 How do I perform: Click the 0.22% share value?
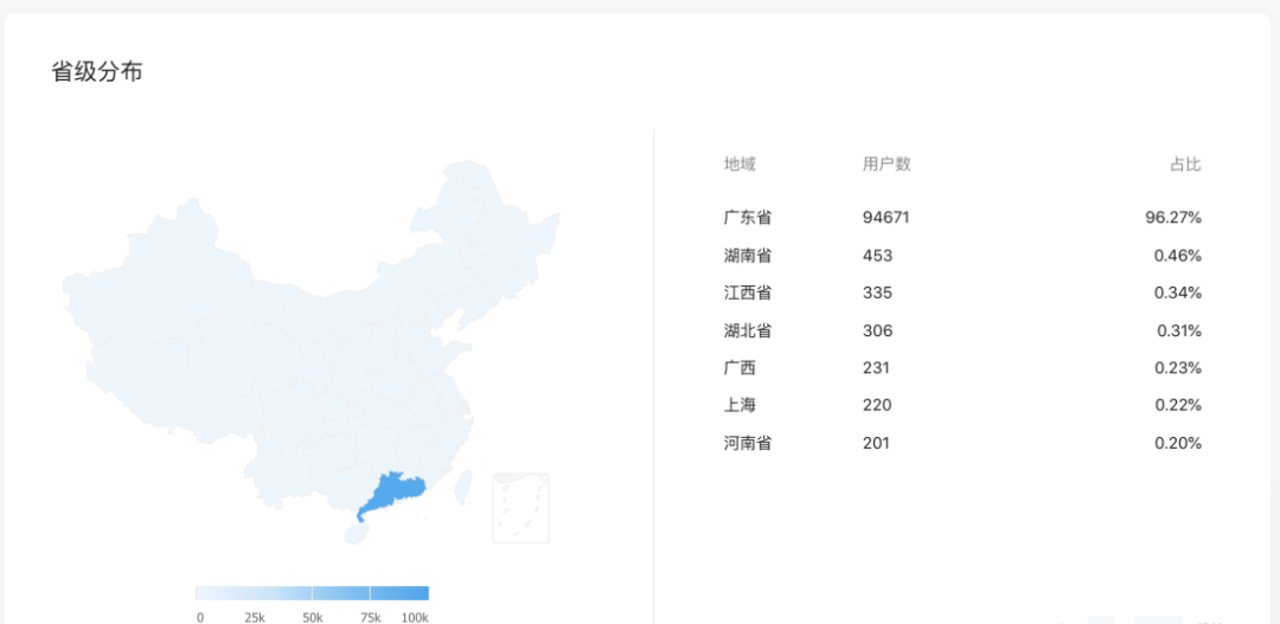(1178, 405)
